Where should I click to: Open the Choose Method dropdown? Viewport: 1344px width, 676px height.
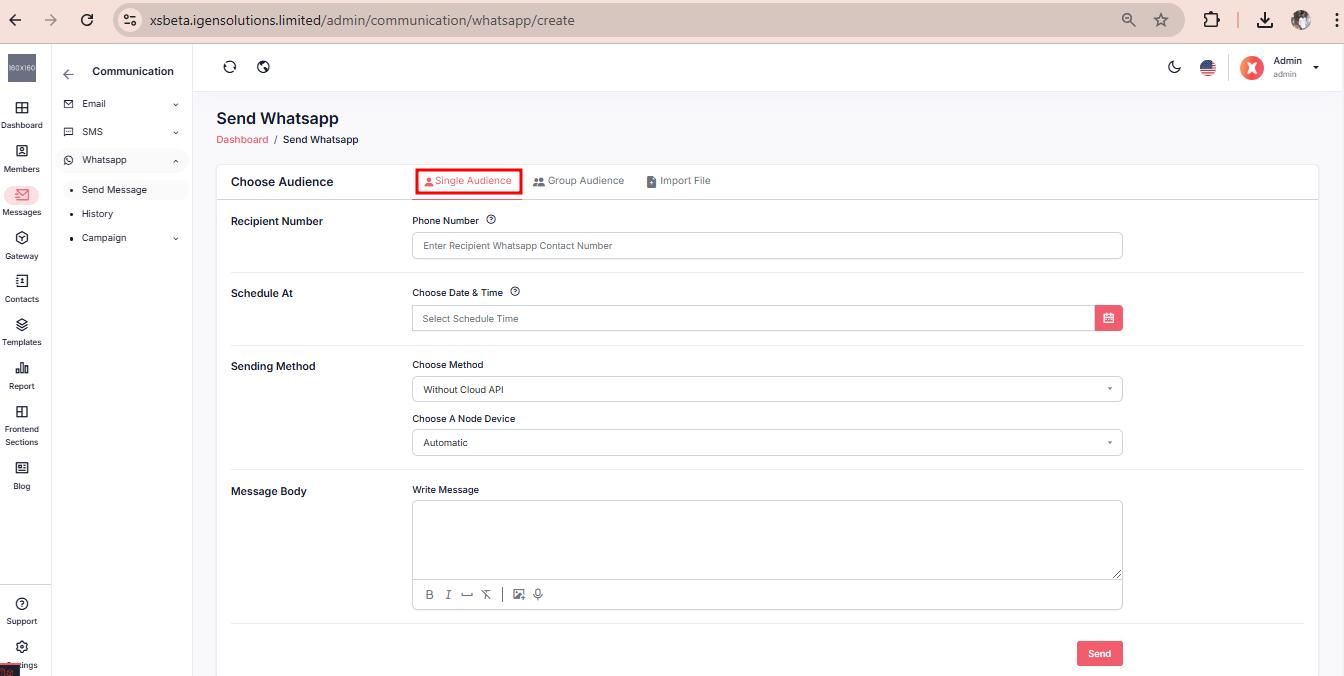point(766,389)
